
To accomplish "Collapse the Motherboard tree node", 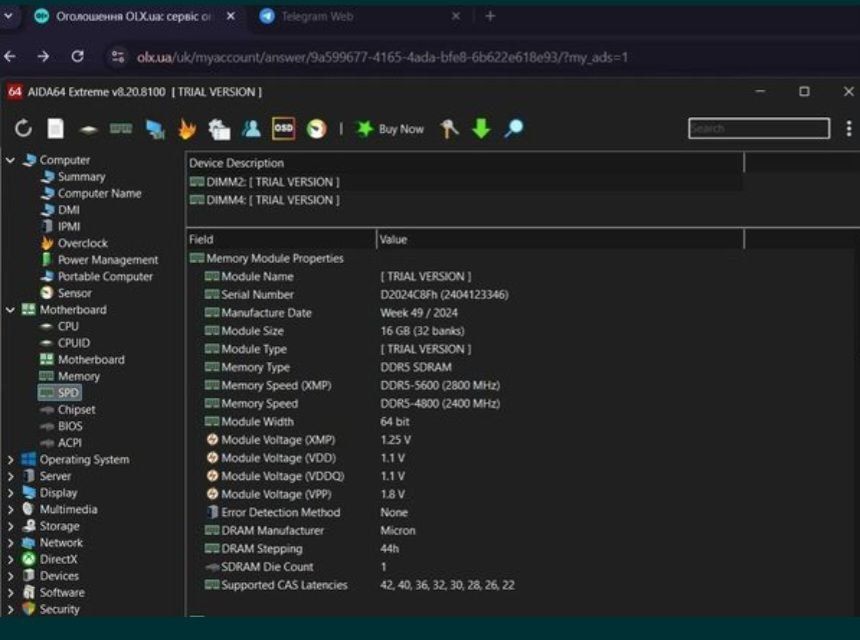I will click(x=10, y=310).
